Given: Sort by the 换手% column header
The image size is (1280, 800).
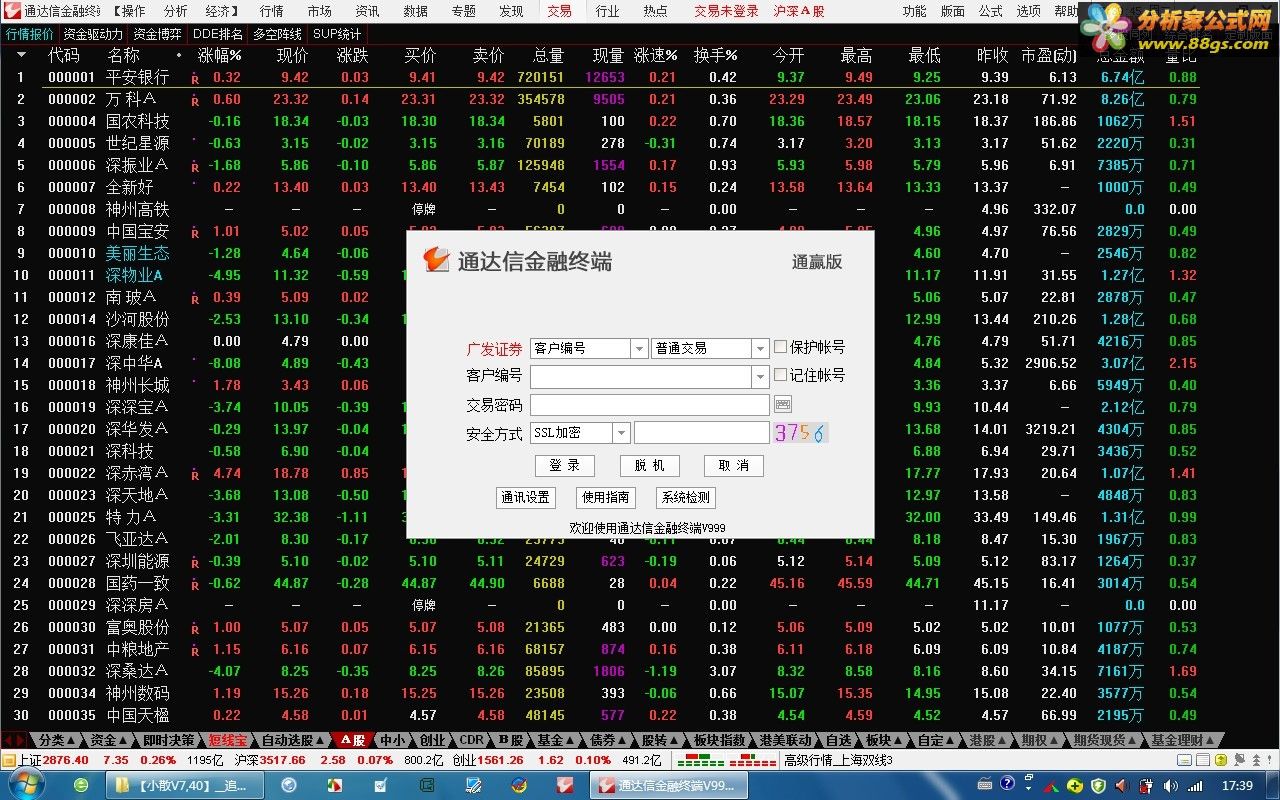Looking at the screenshot, I should click(x=716, y=56).
